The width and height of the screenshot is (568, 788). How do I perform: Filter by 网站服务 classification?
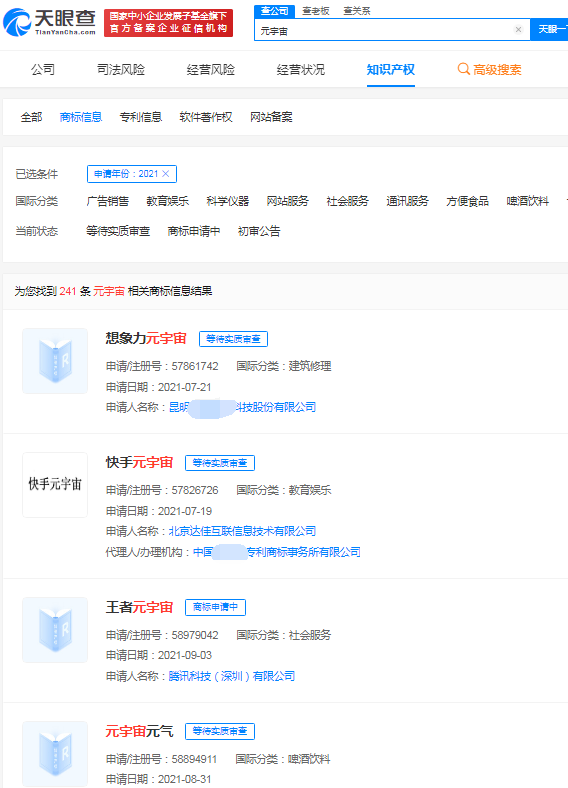(x=288, y=202)
